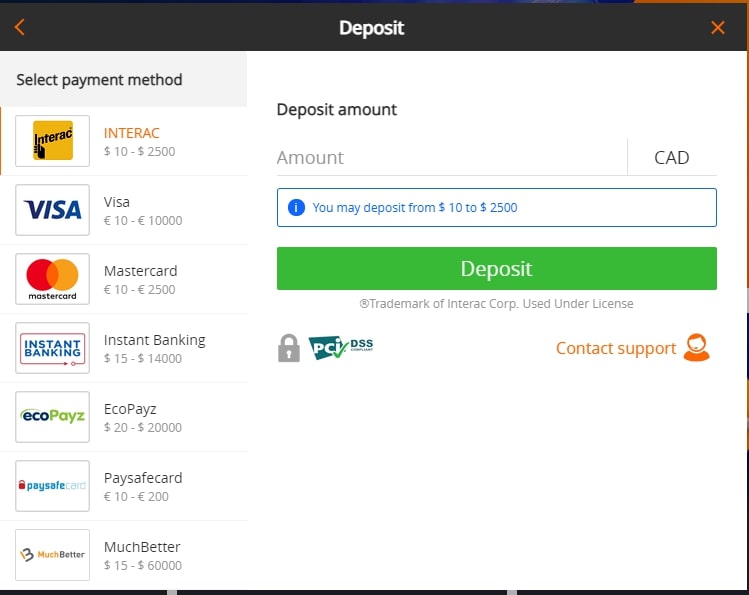
Task: Click the Interac trademark notice text
Action: pyautogui.click(x=496, y=304)
